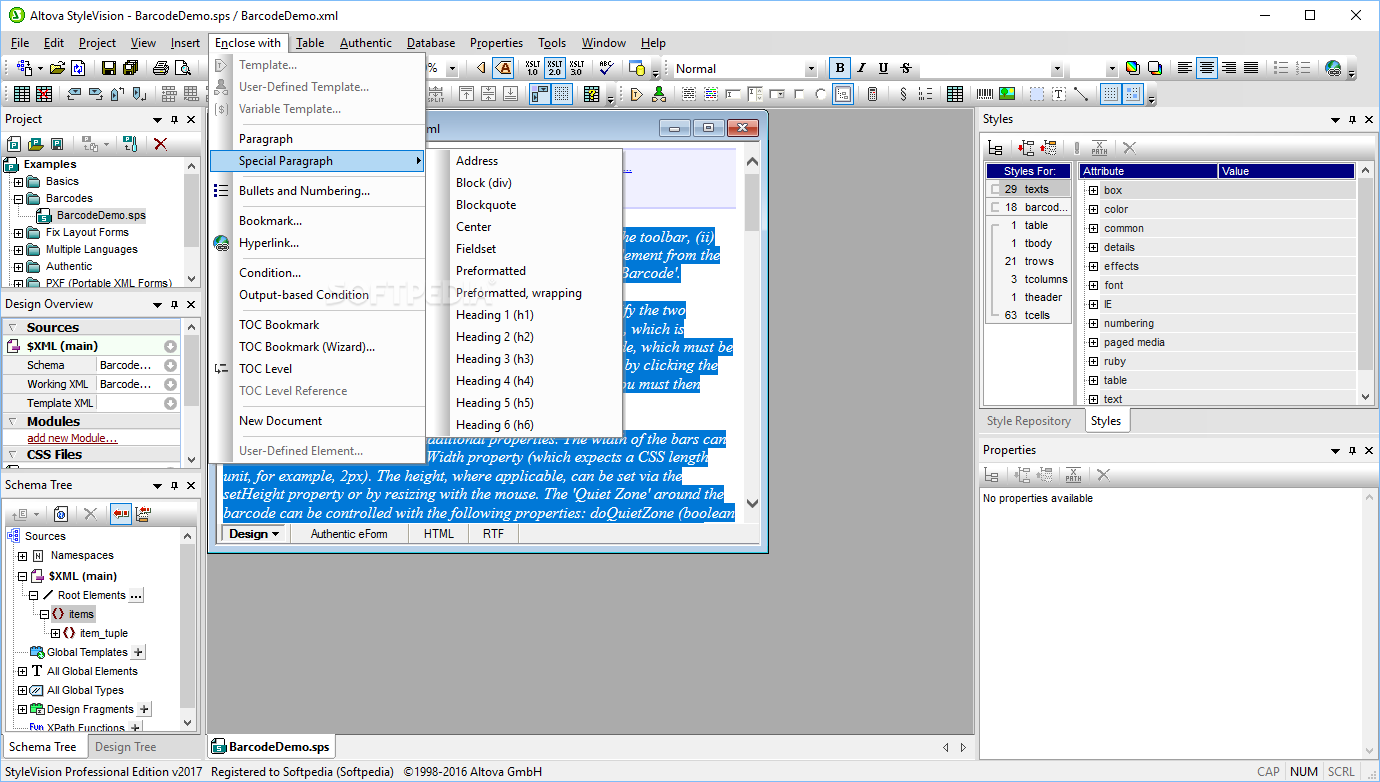Click the calculator Auto-Calculation icon
Viewport: 1380px width, 782px height.
coord(872,94)
